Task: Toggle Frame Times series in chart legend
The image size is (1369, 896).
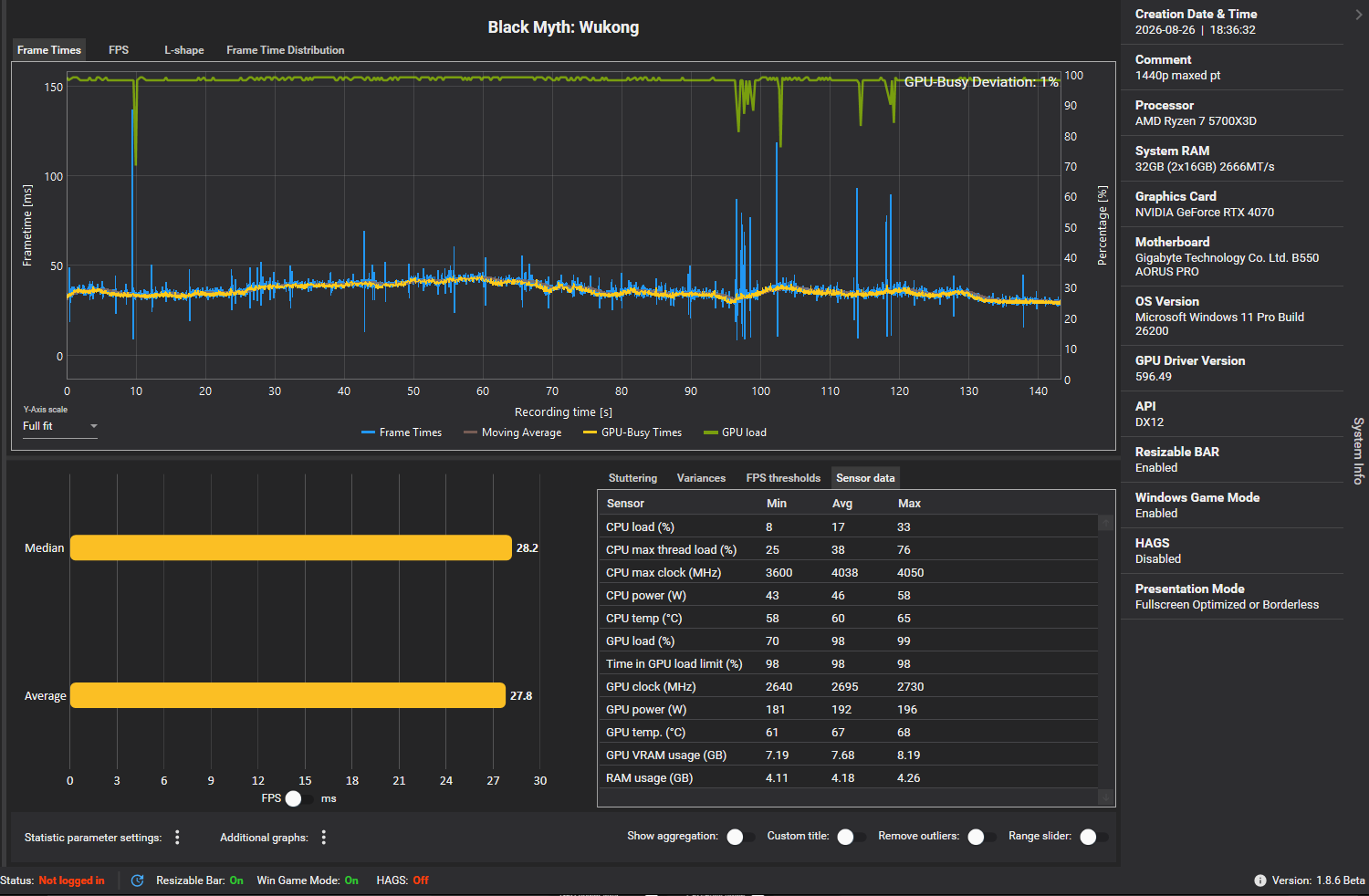Action: [x=402, y=432]
